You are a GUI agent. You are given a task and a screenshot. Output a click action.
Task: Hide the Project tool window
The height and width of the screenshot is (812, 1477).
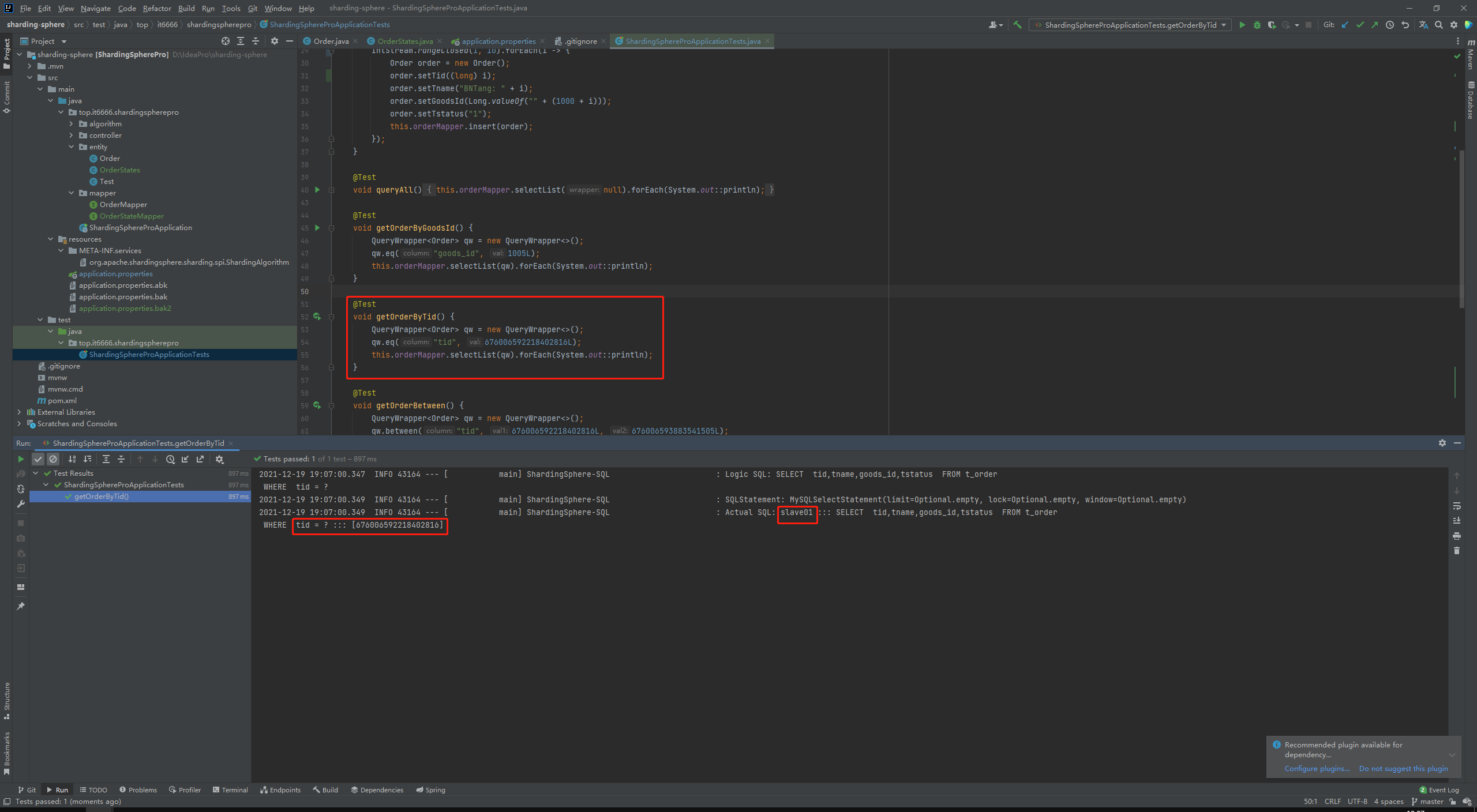click(x=290, y=41)
